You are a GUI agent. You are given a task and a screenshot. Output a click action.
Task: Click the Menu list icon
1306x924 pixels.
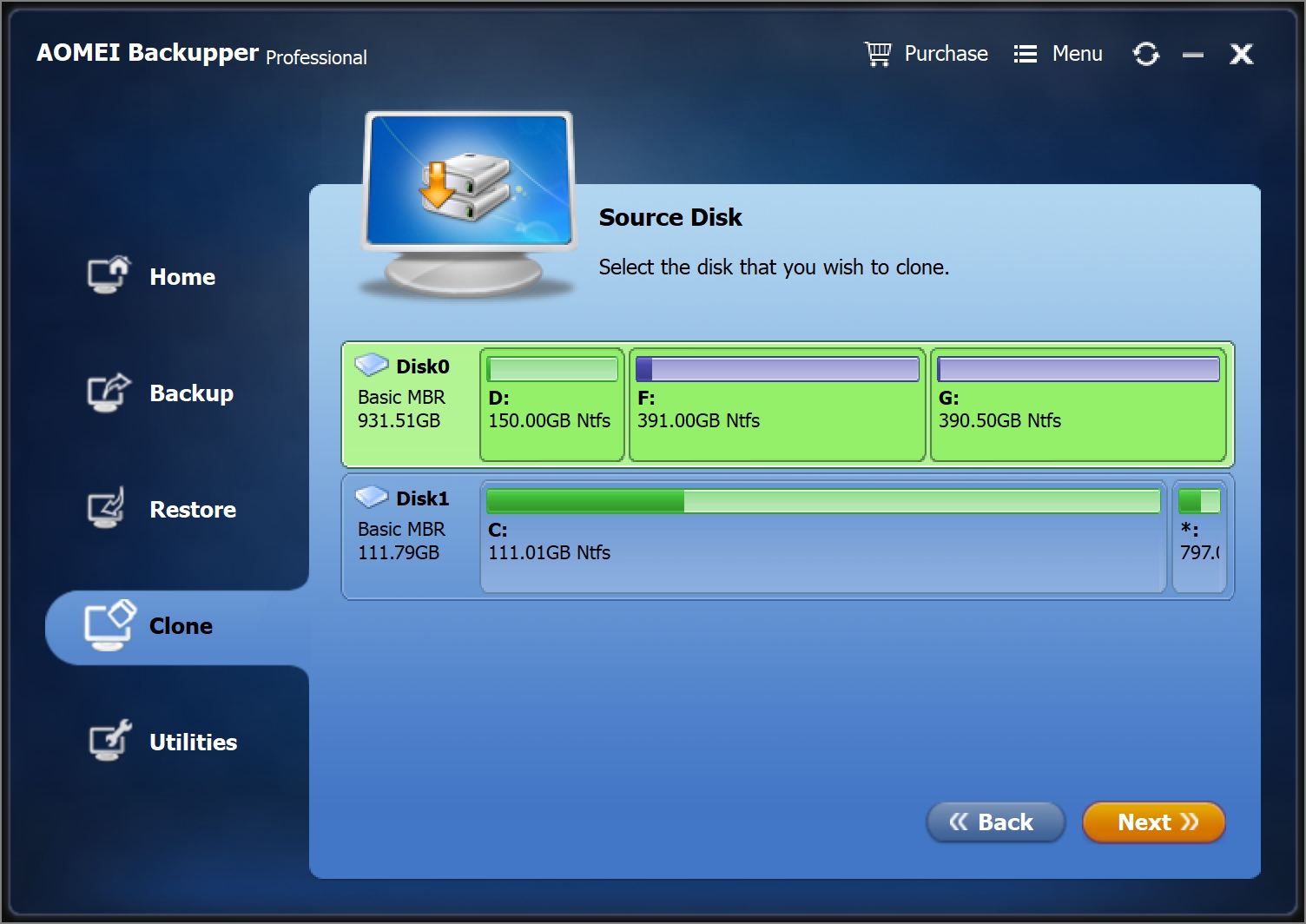pyautogui.click(x=1026, y=54)
